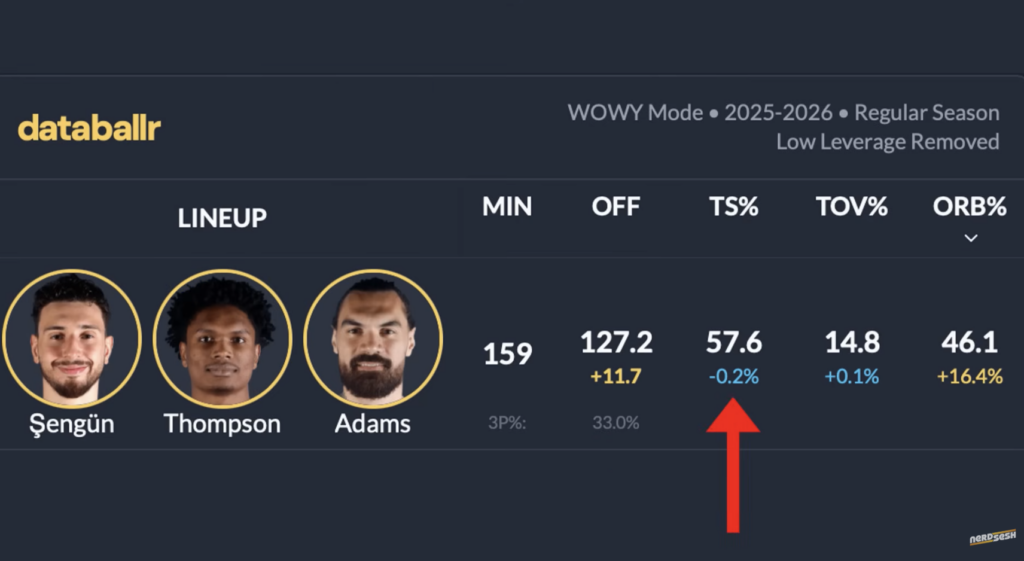1024x561 pixels.
Task: Click the Adams name label
Action: tap(372, 423)
